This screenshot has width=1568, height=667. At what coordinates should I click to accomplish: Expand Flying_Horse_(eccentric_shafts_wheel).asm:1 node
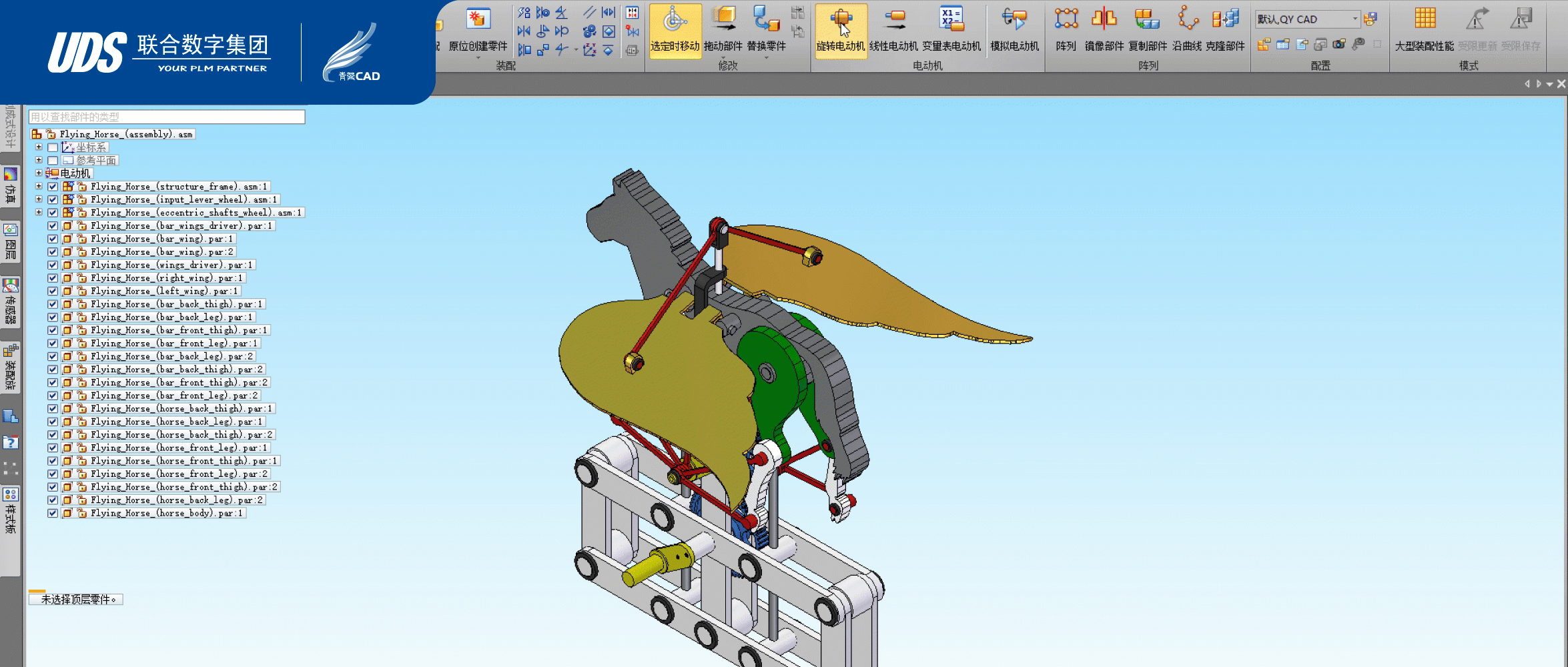[x=39, y=212]
